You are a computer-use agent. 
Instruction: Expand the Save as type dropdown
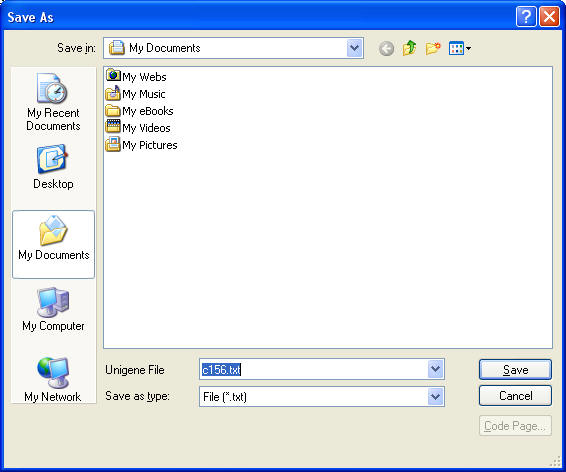click(436, 397)
